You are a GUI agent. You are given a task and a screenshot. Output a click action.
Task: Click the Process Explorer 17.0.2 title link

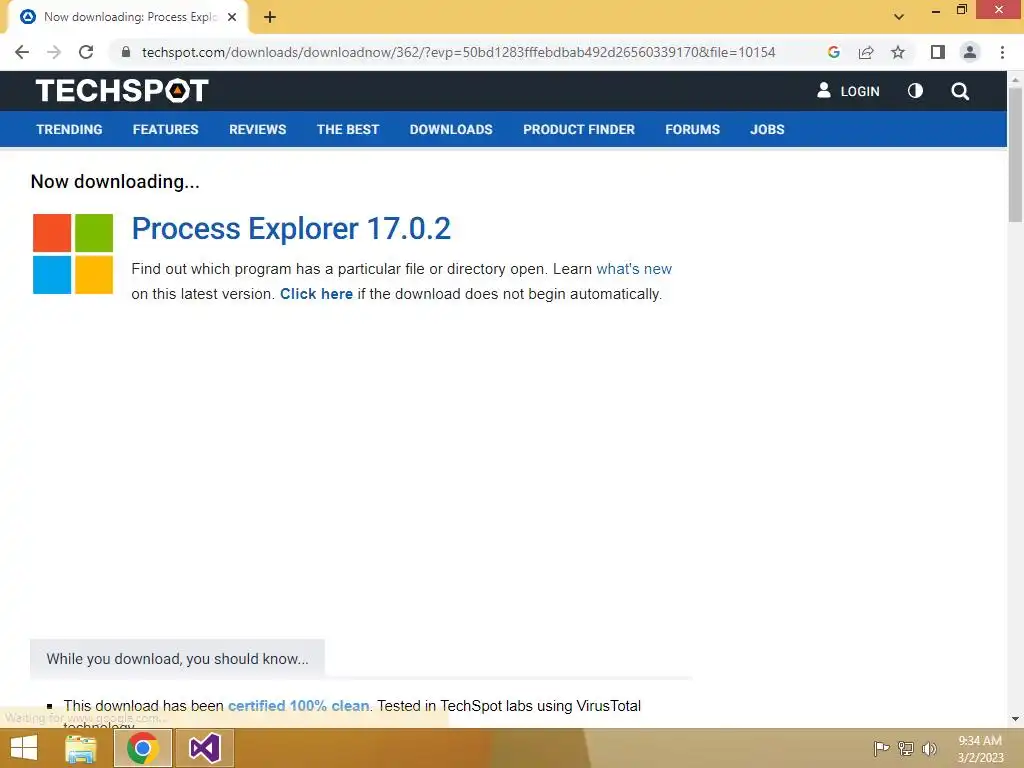point(291,229)
